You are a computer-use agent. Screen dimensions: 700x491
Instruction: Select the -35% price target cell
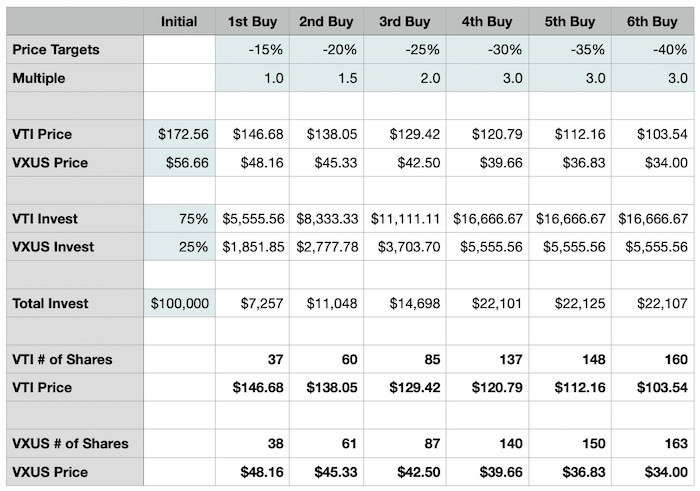[570, 50]
